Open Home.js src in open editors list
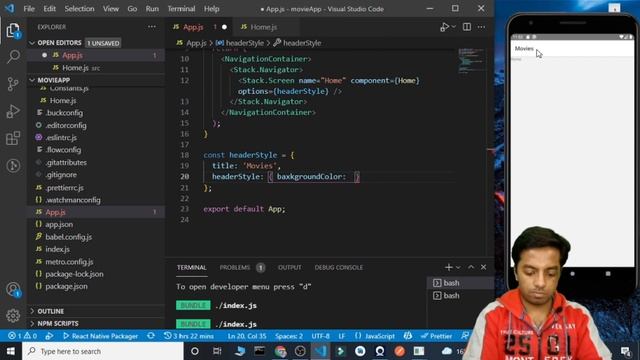Screen dimensions: 640x360 96,68
